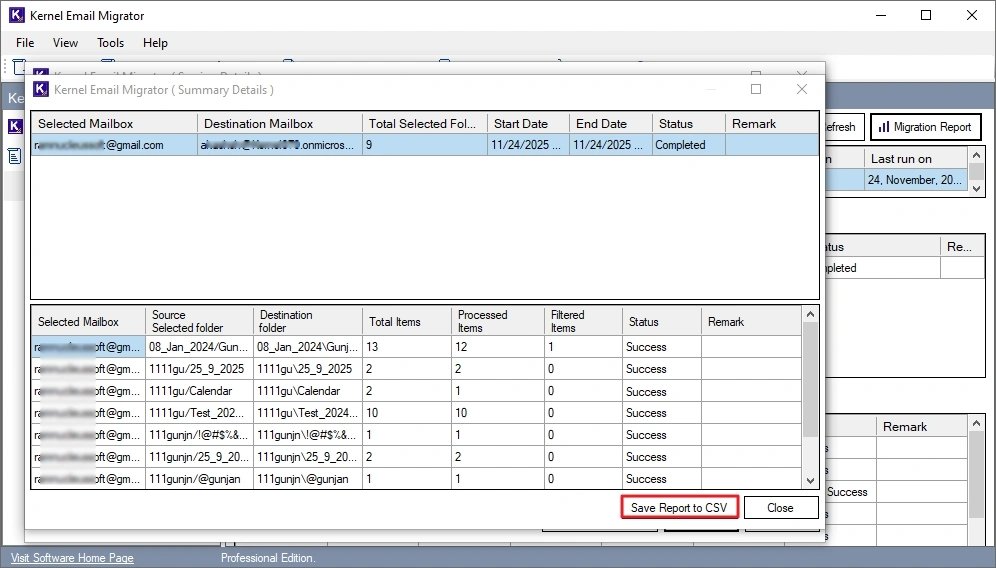Select the gmail.com mailbox row in top table
The width and height of the screenshot is (996, 568).
tap(424, 145)
